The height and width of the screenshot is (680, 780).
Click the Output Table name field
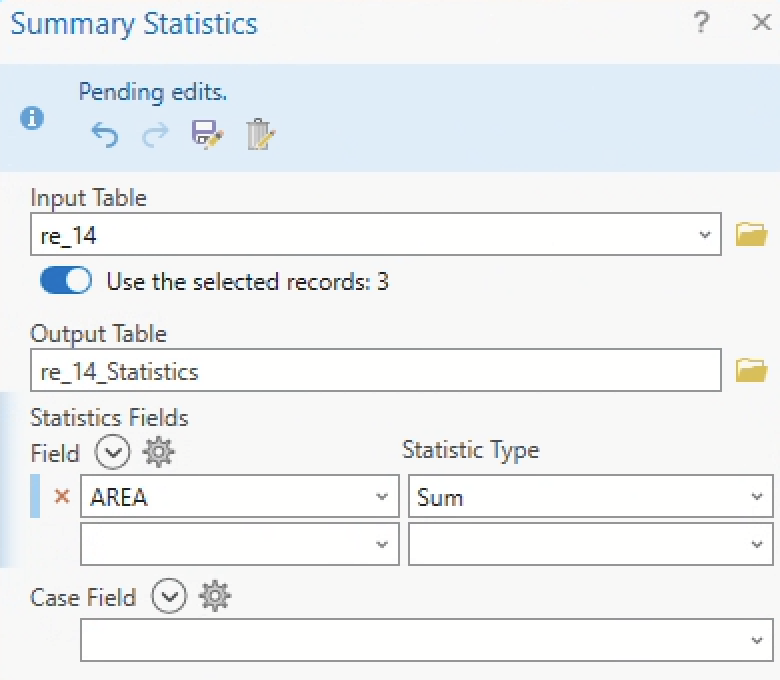click(x=375, y=371)
